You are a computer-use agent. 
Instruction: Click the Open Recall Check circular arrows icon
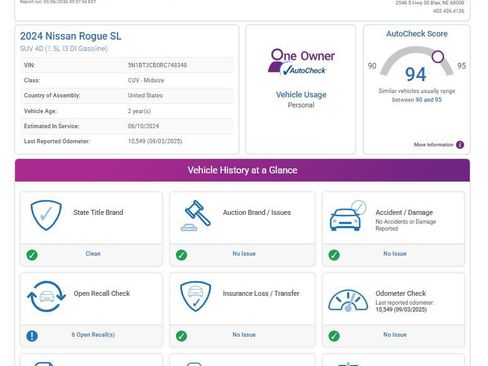point(46,296)
